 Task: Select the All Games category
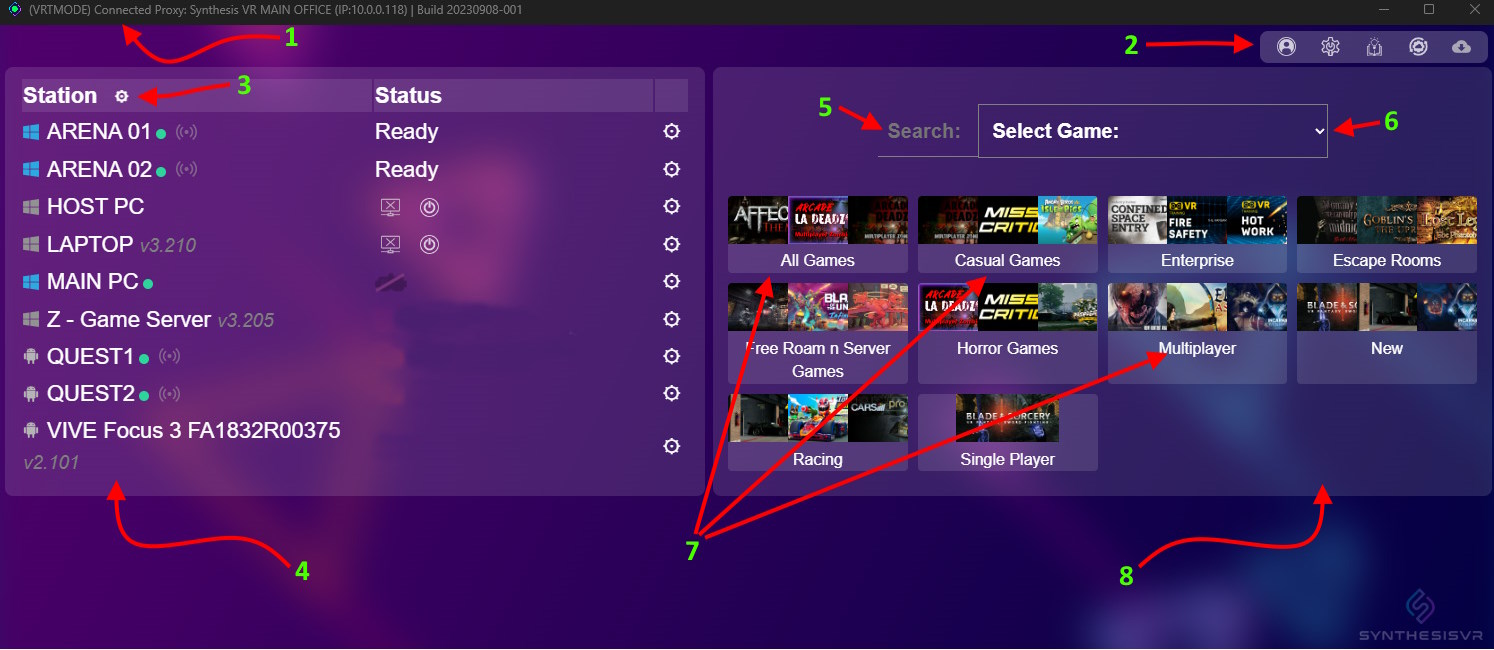(817, 235)
